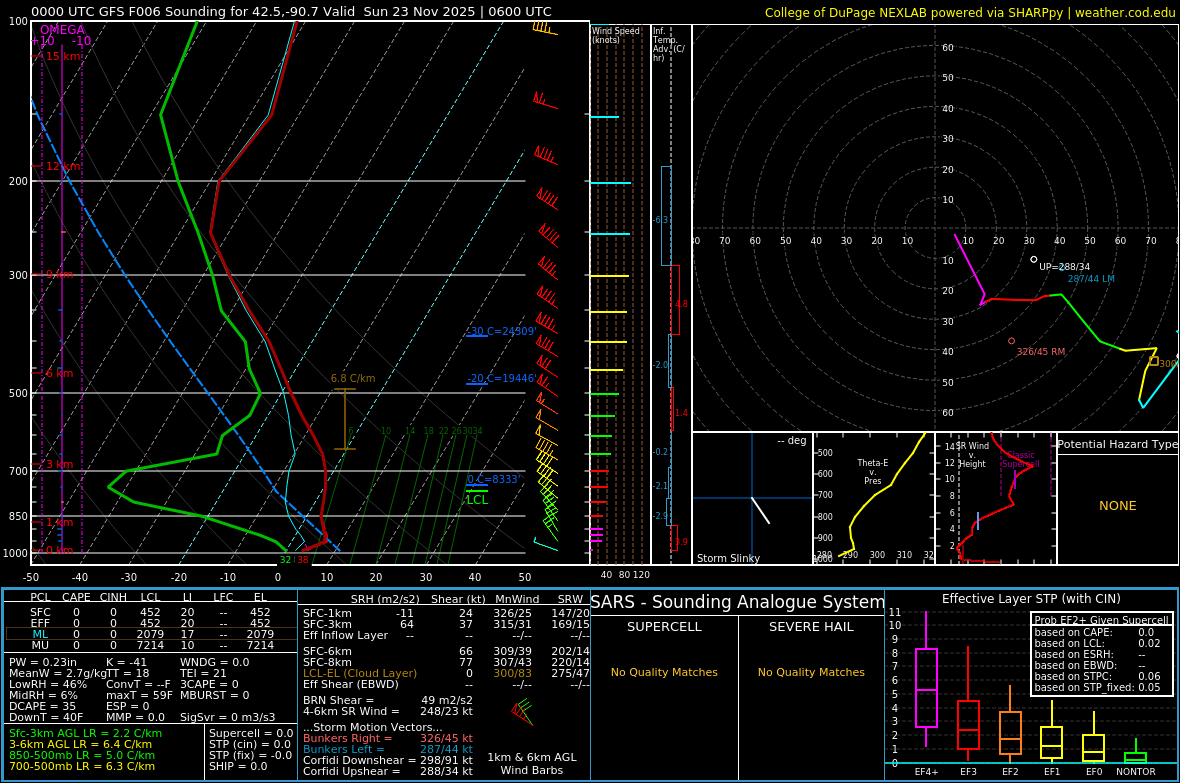Click the Storm Slinky white line plot
Screen dimensions: 1180x783
pos(760,510)
